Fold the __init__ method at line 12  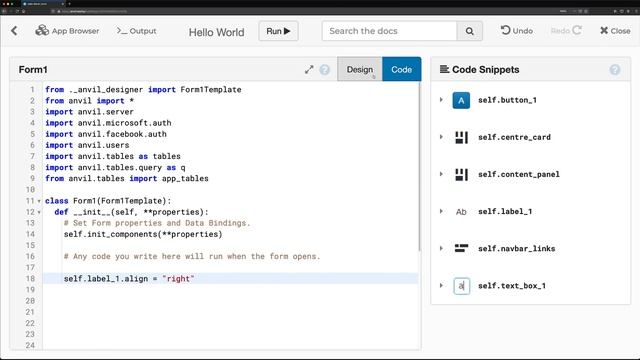39,212
